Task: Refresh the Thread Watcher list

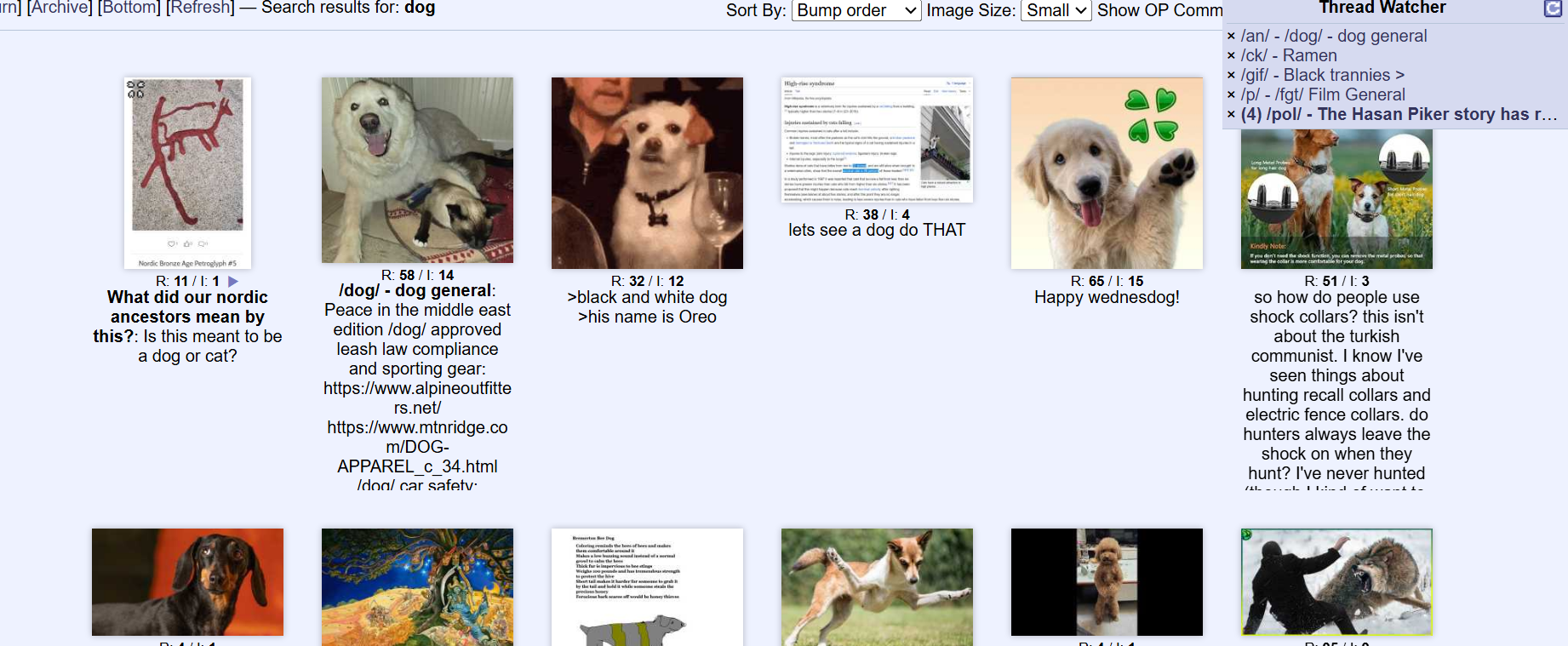Action: point(1553,9)
